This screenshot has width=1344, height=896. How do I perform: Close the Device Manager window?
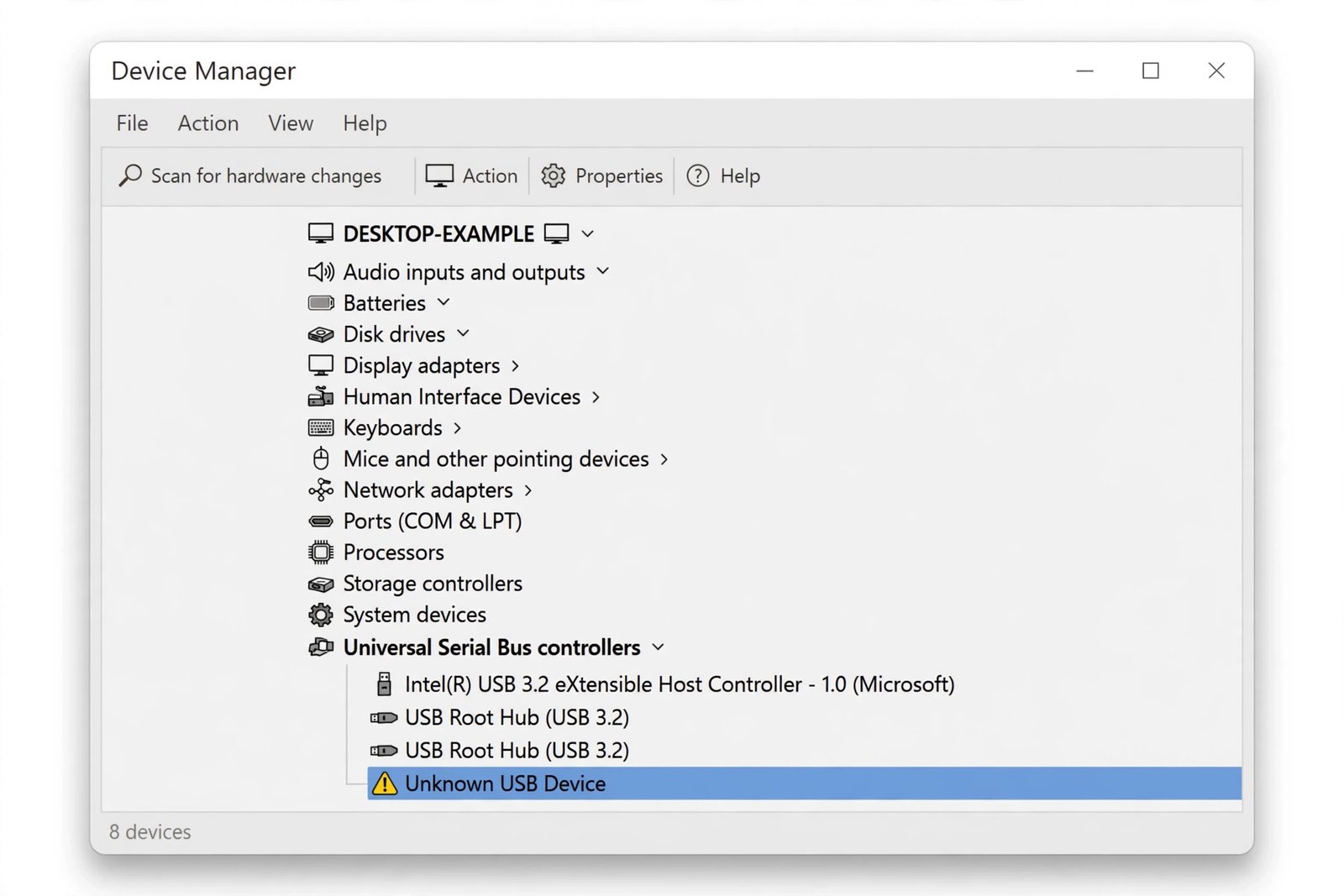click(1216, 71)
